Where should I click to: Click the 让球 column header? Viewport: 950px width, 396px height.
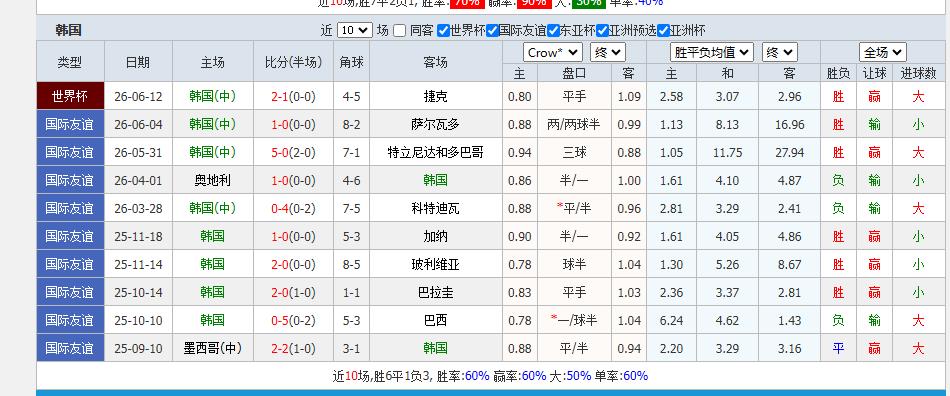[x=874, y=73]
